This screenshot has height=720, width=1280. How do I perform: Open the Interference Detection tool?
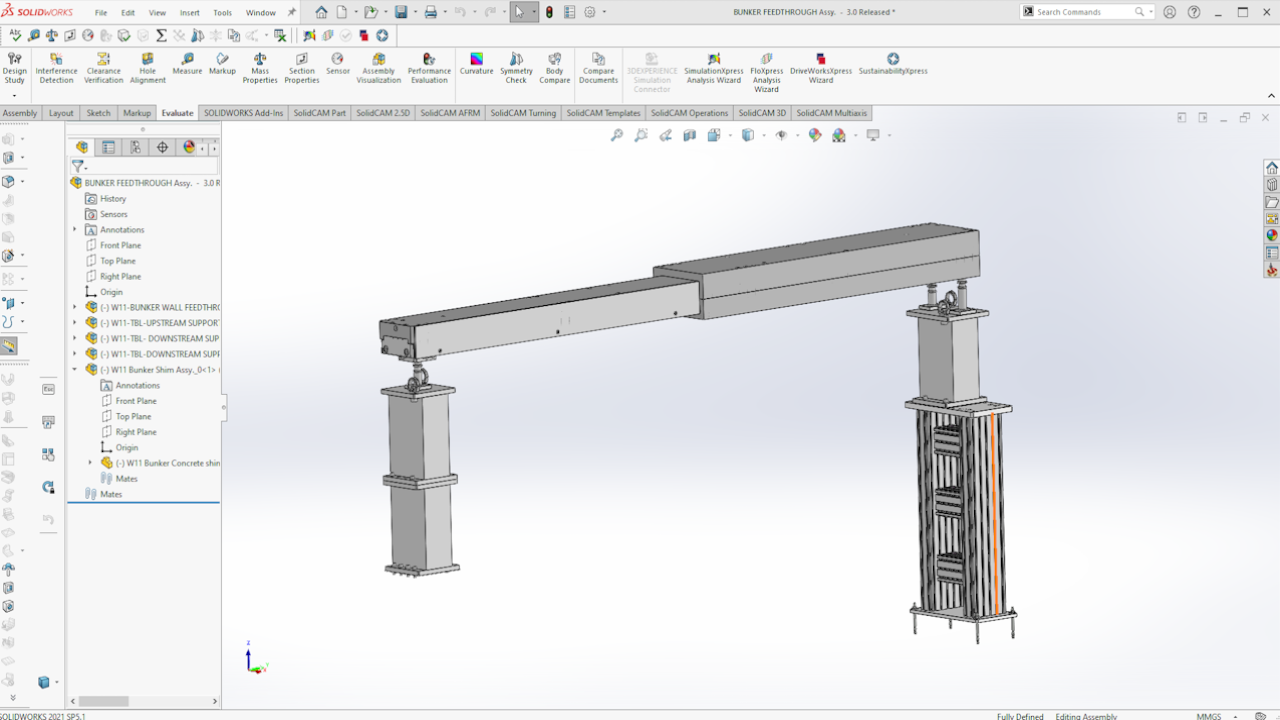coord(56,66)
